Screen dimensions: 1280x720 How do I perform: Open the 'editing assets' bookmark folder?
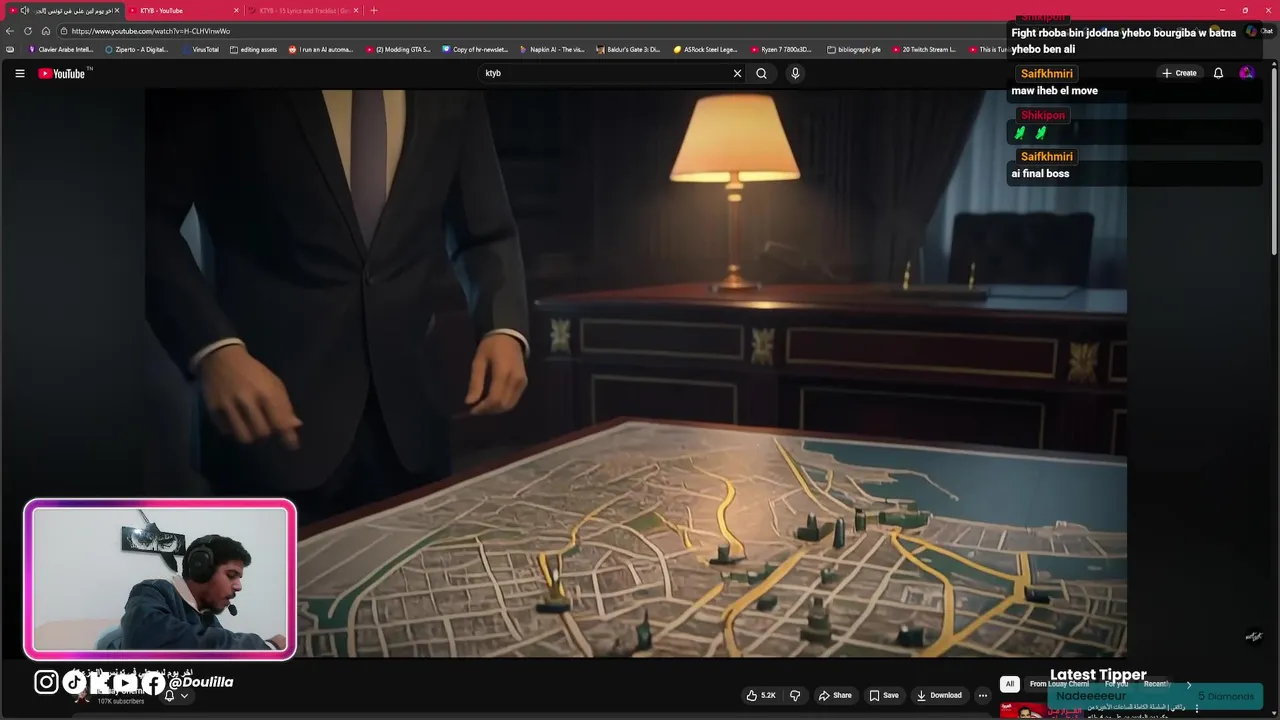click(254, 49)
